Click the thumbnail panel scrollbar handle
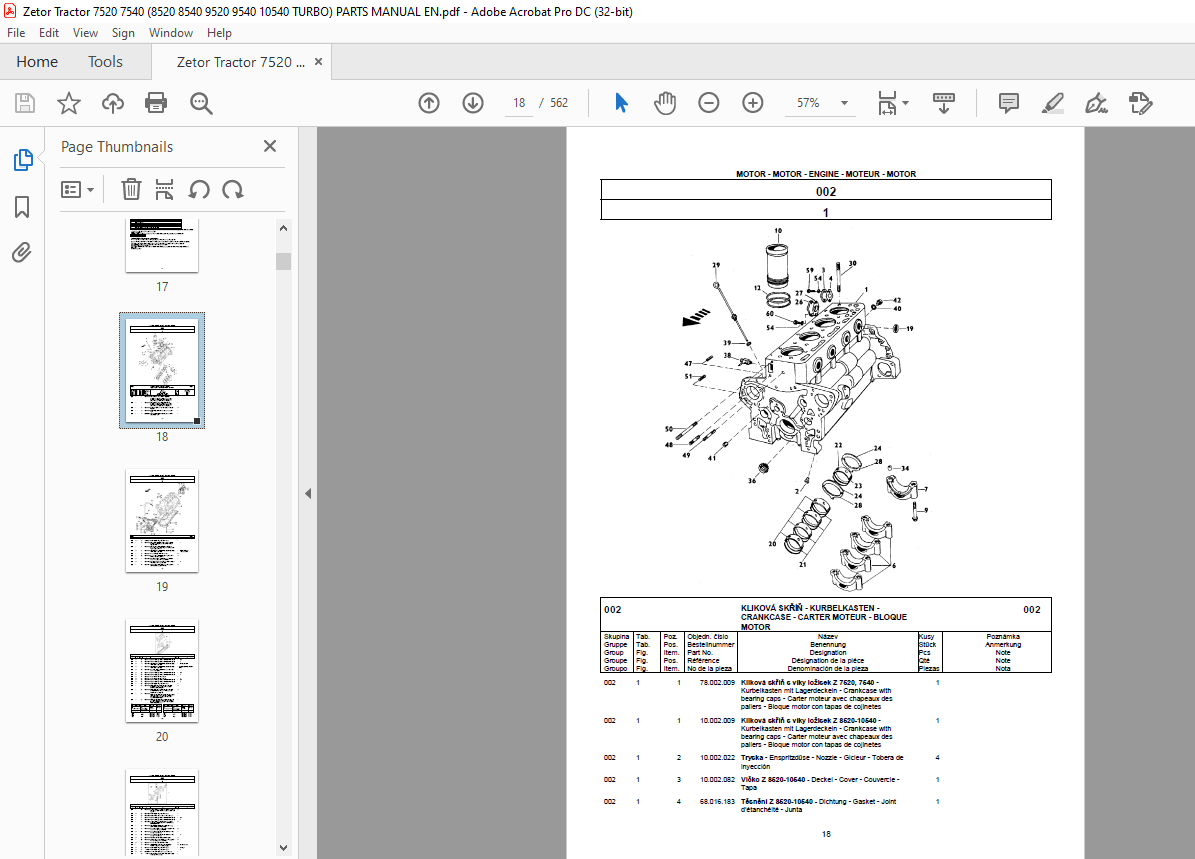Image resolution: width=1195 pixels, height=859 pixels. tap(284, 261)
